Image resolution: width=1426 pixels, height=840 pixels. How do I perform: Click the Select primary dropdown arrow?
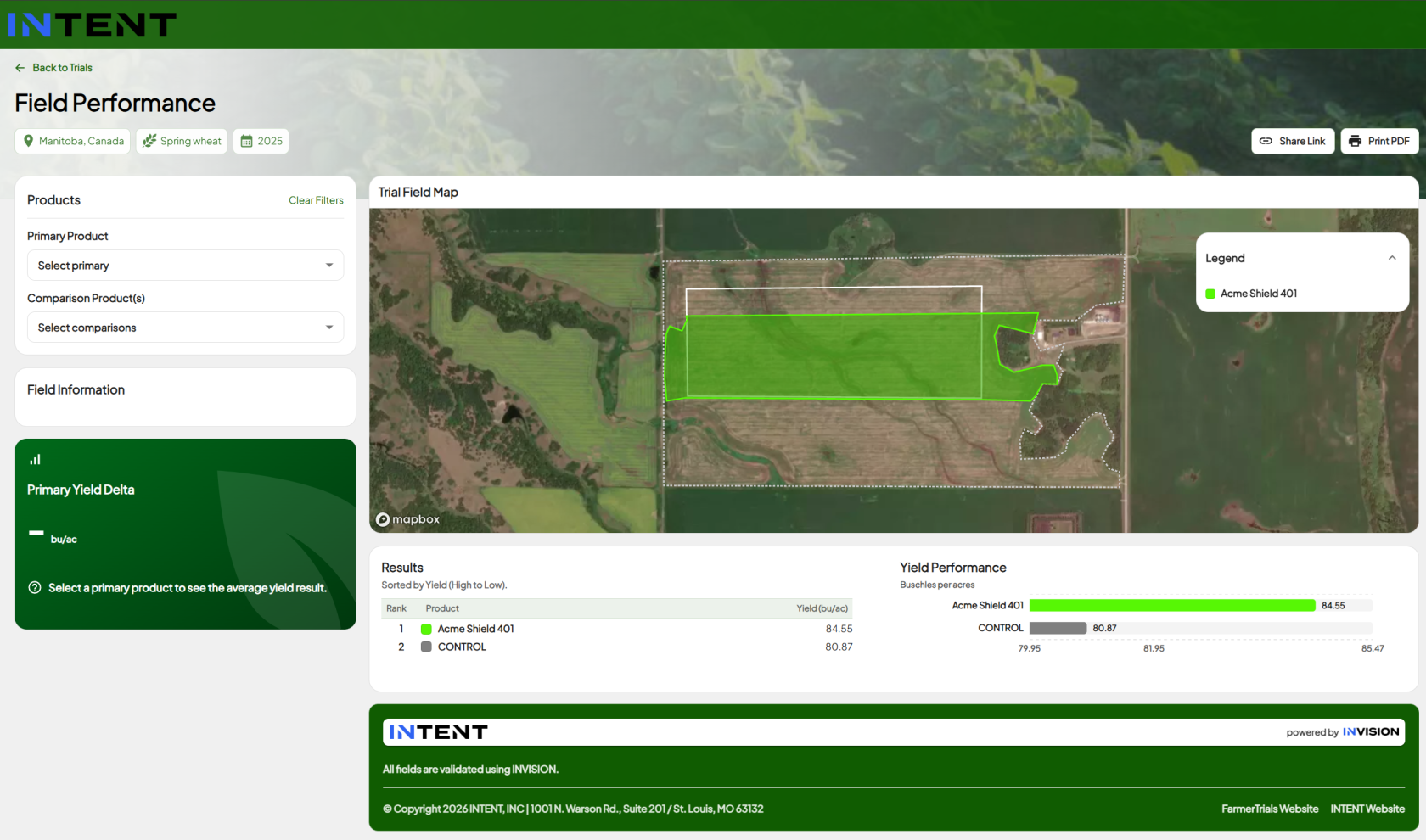[x=329, y=266]
